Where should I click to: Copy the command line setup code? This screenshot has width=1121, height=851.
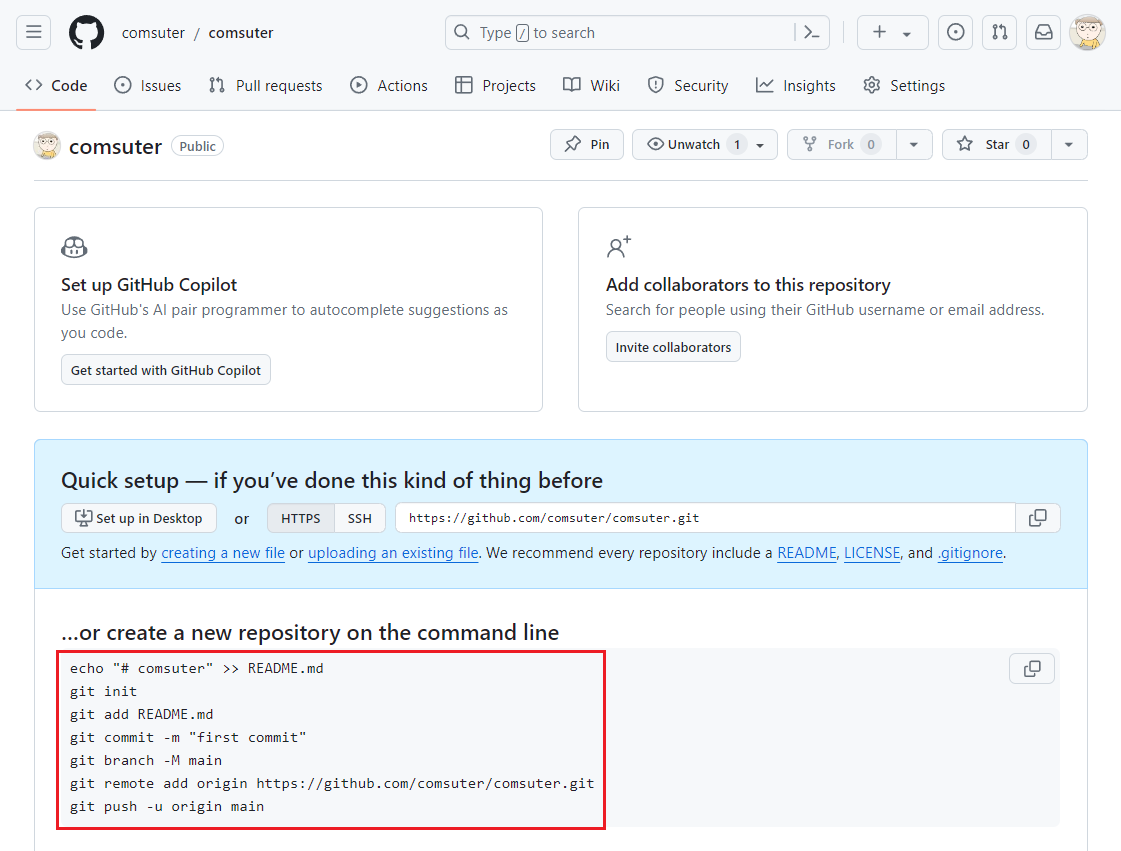point(1032,669)
